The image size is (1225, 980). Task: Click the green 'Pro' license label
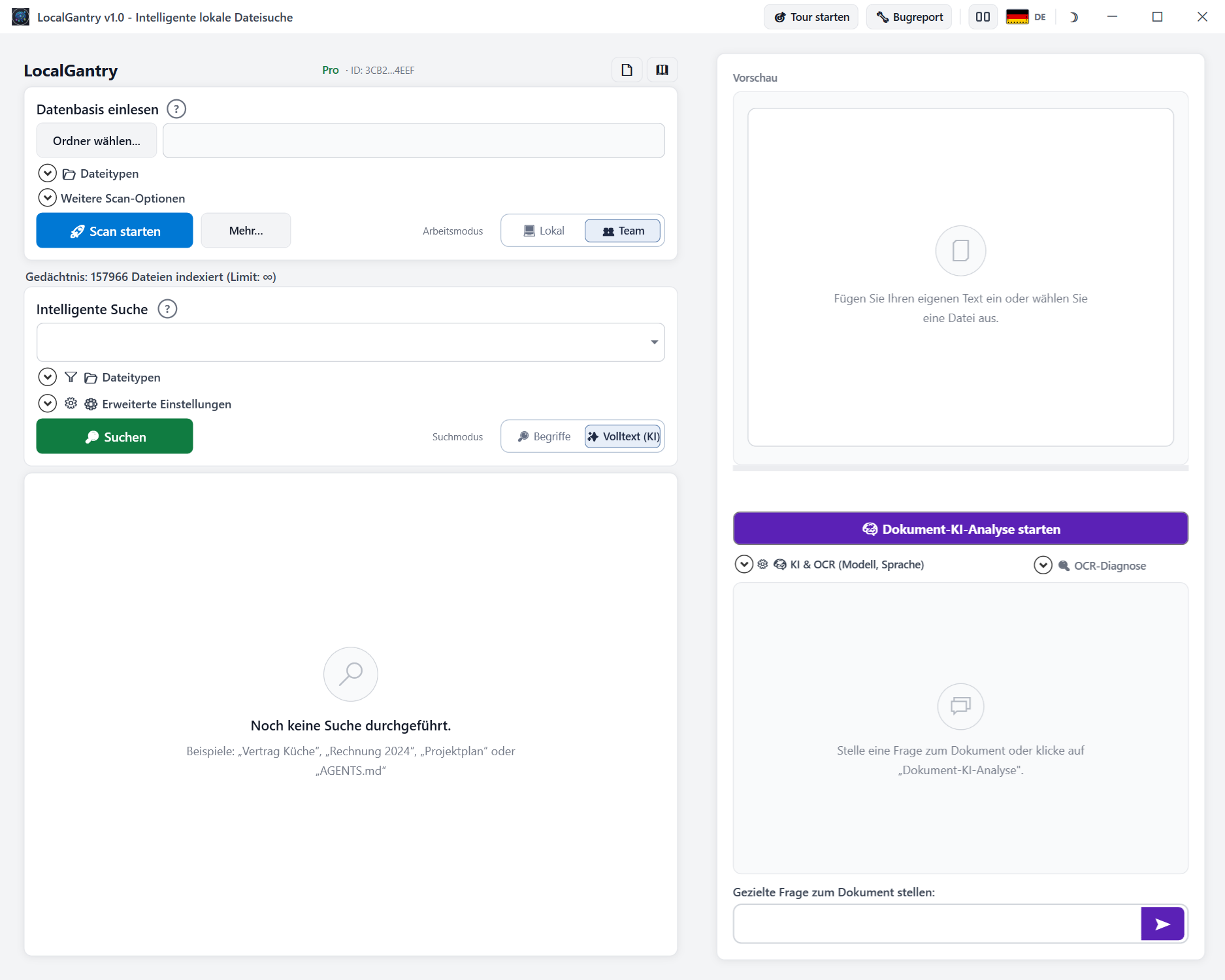coord(331,70)
